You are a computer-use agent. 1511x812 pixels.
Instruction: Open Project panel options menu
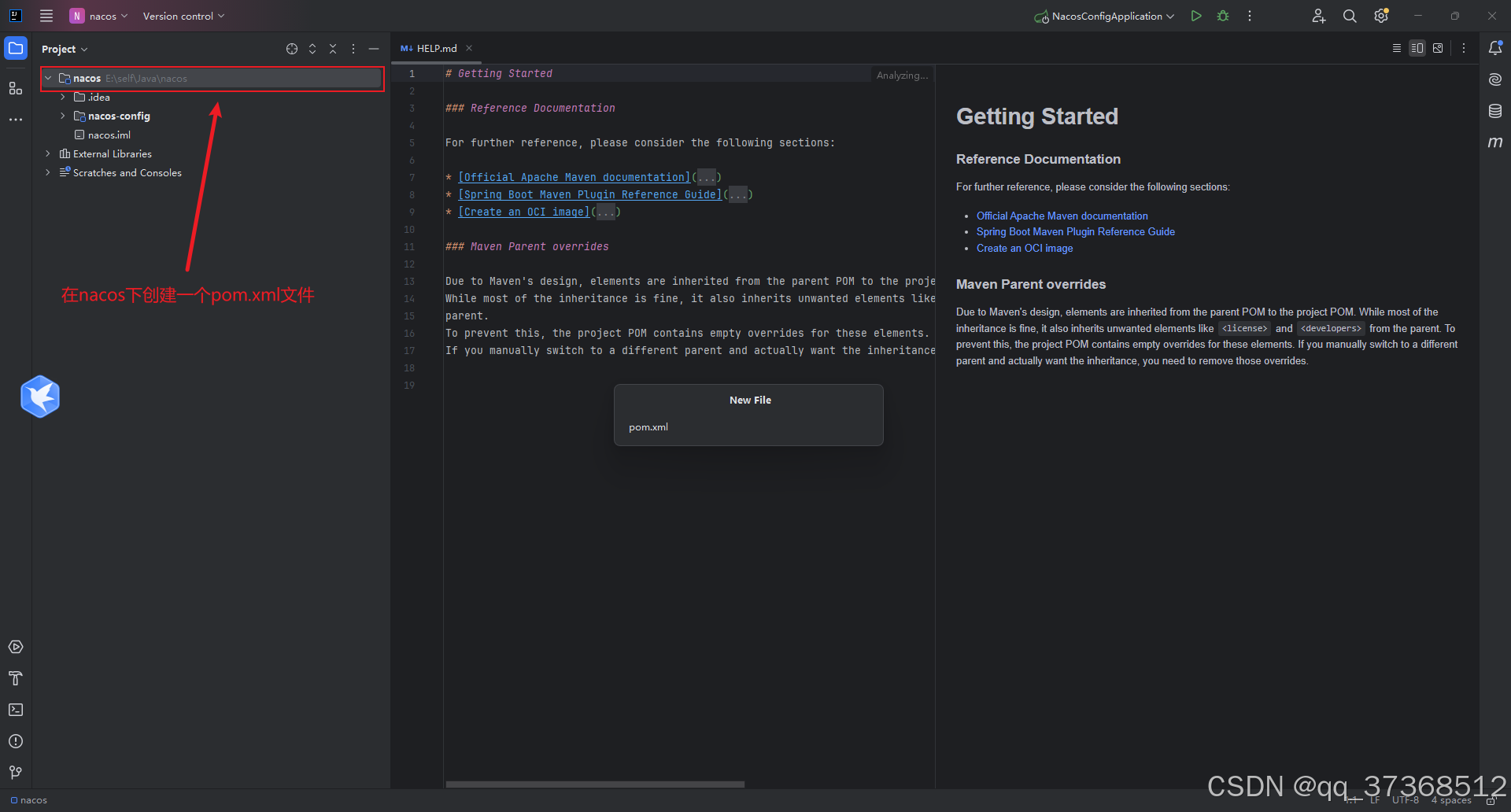coord(353,49)
